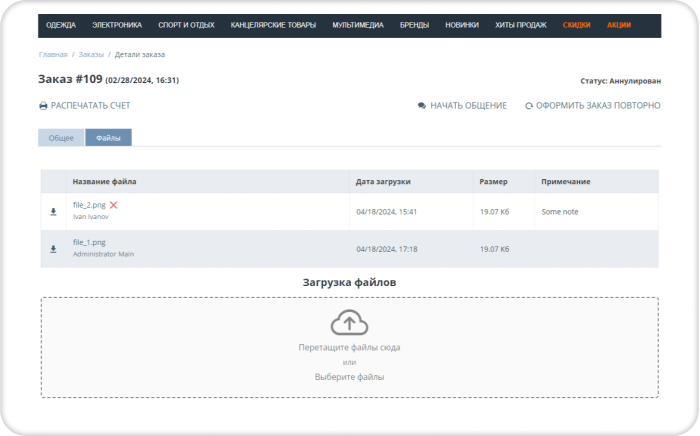Click the Administrator Main uploader name
Viewport: 700px width, 436px height.
click(104, 254)
